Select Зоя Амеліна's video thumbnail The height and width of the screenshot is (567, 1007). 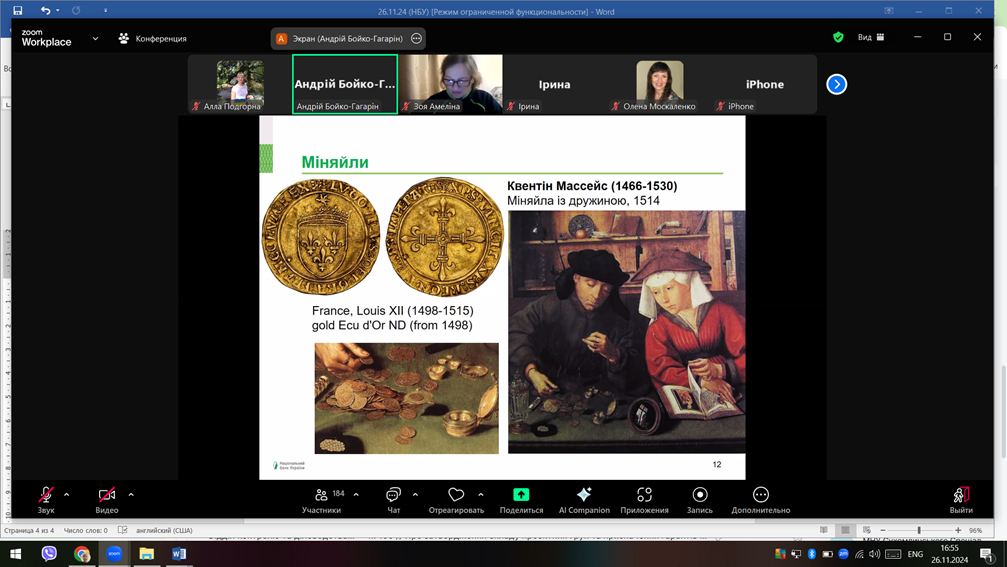tap(450, 84)
